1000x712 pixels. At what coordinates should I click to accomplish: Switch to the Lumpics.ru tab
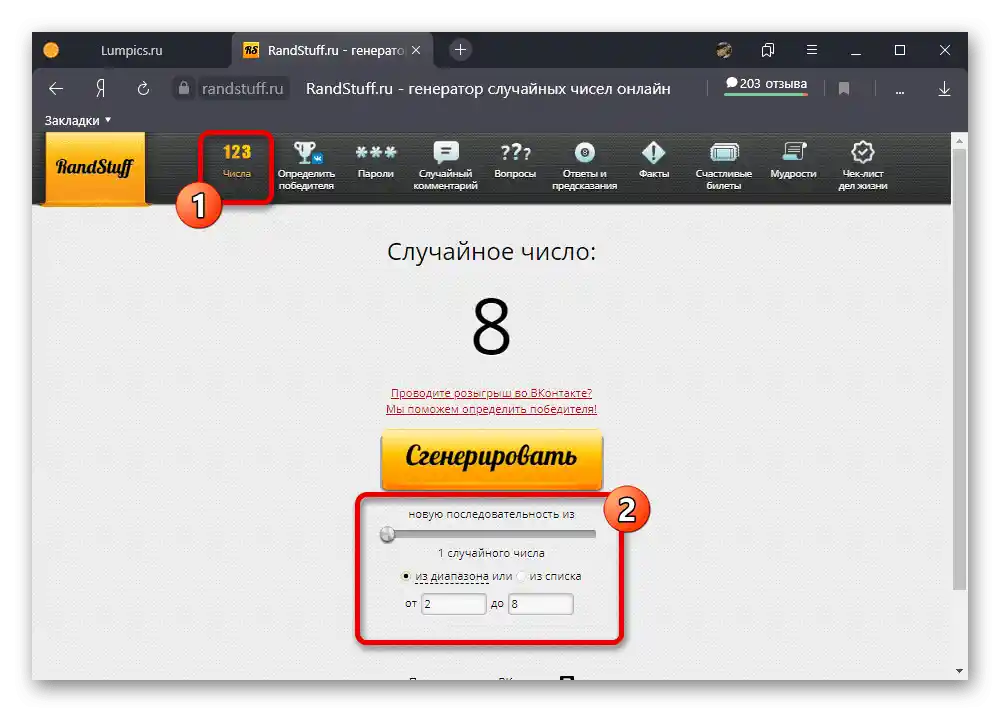pyautogui.click(x=131, y=50)
